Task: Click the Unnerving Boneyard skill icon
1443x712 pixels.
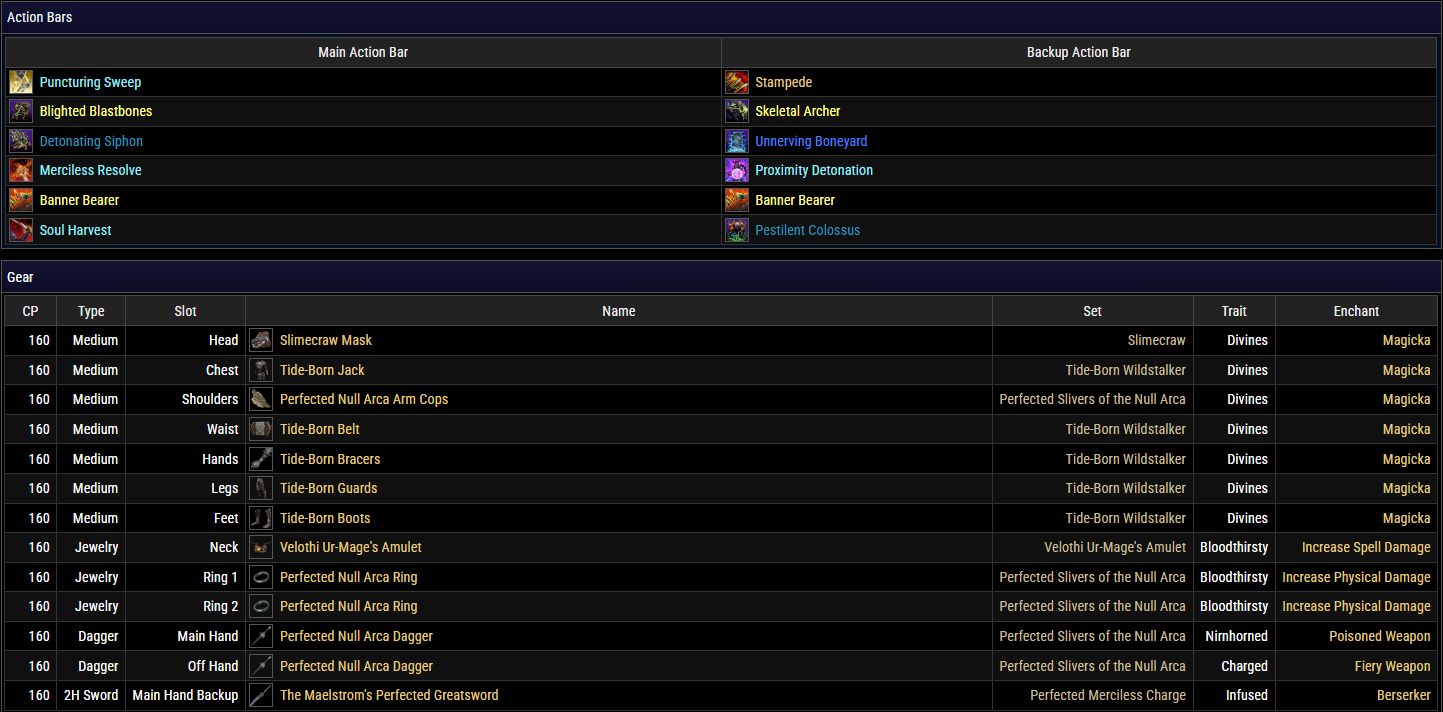Action: pyautogui.click(x=737, y=141)
